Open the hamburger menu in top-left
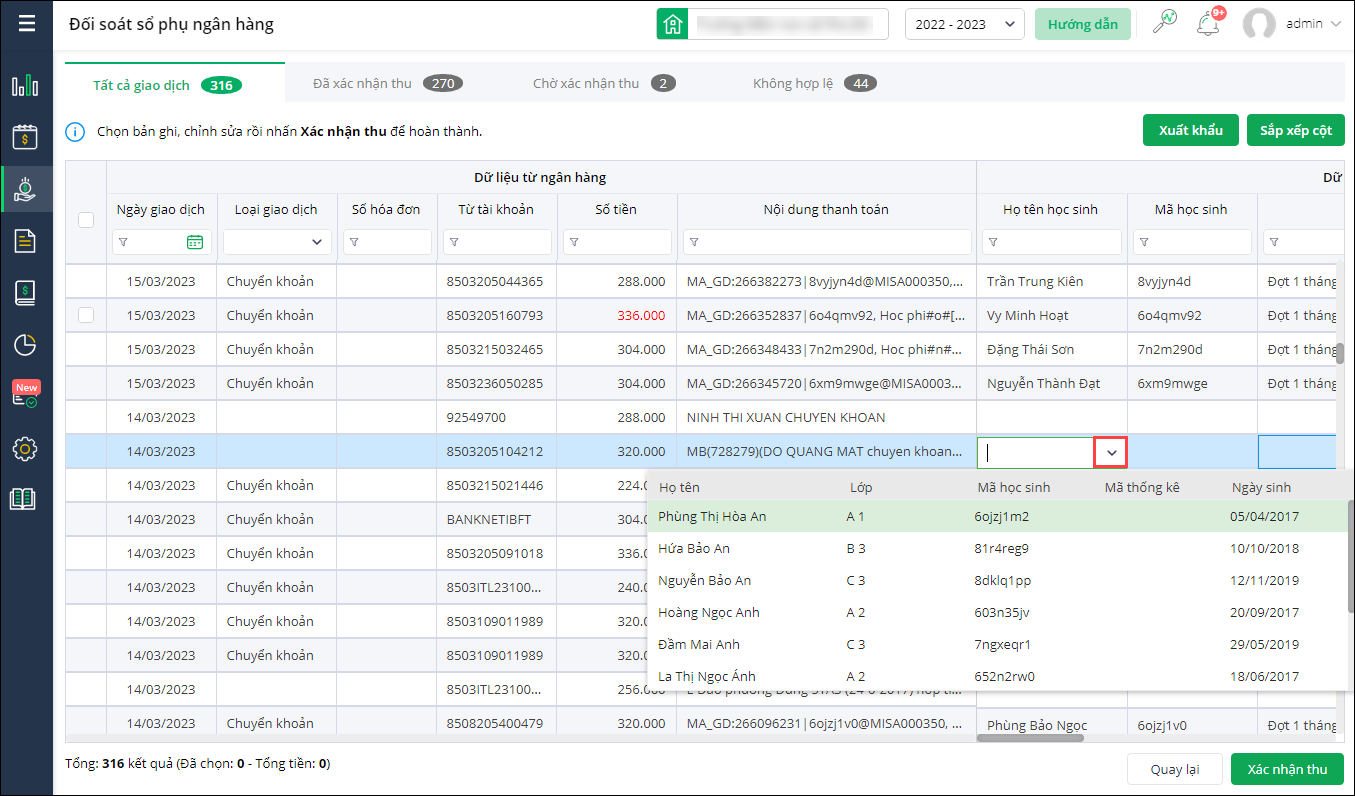The width and height of the screenshot is (1355, 796). (x=26, y=24)
